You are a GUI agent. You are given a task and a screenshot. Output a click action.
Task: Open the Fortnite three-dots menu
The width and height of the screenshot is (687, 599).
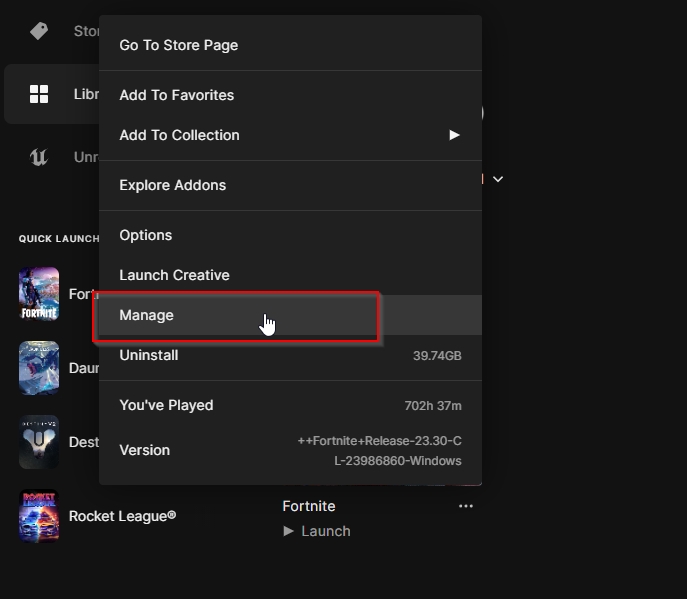pyautogui.click(x=466, y=506)
